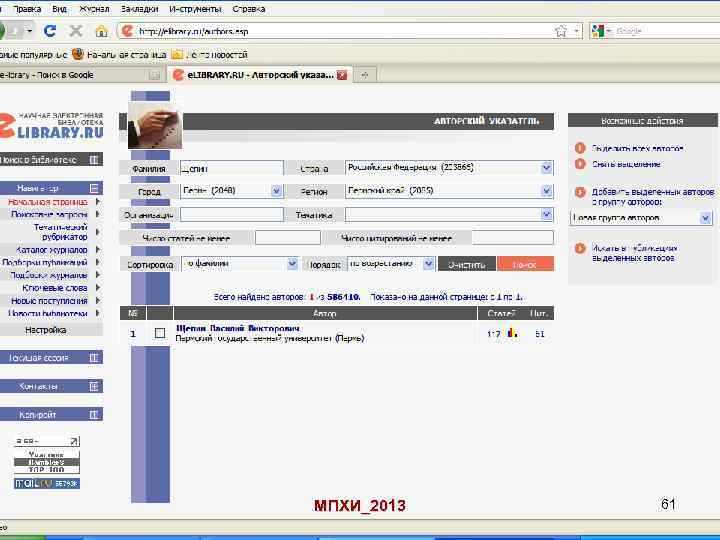Expand the Копирайт panel
The image size is (720, 540).
94,415
